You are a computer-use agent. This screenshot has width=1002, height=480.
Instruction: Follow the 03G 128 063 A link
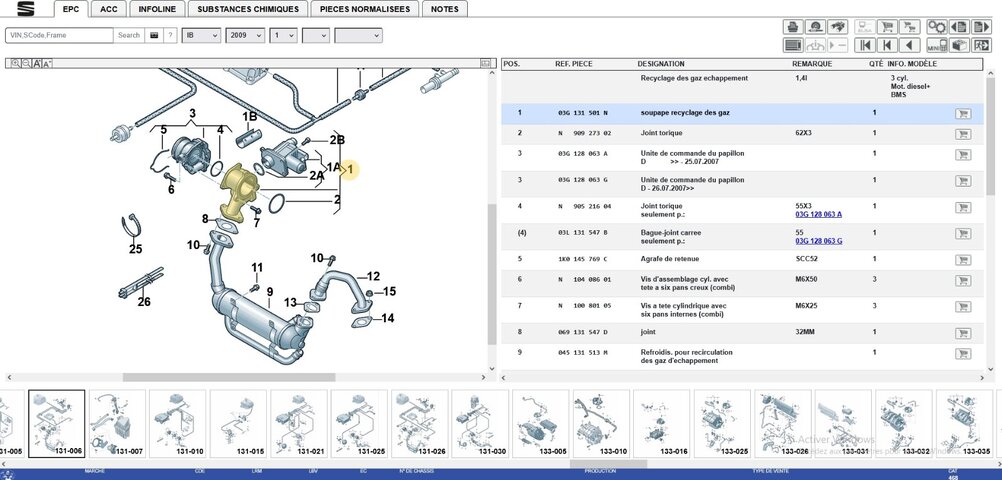[x=818, y=214]
